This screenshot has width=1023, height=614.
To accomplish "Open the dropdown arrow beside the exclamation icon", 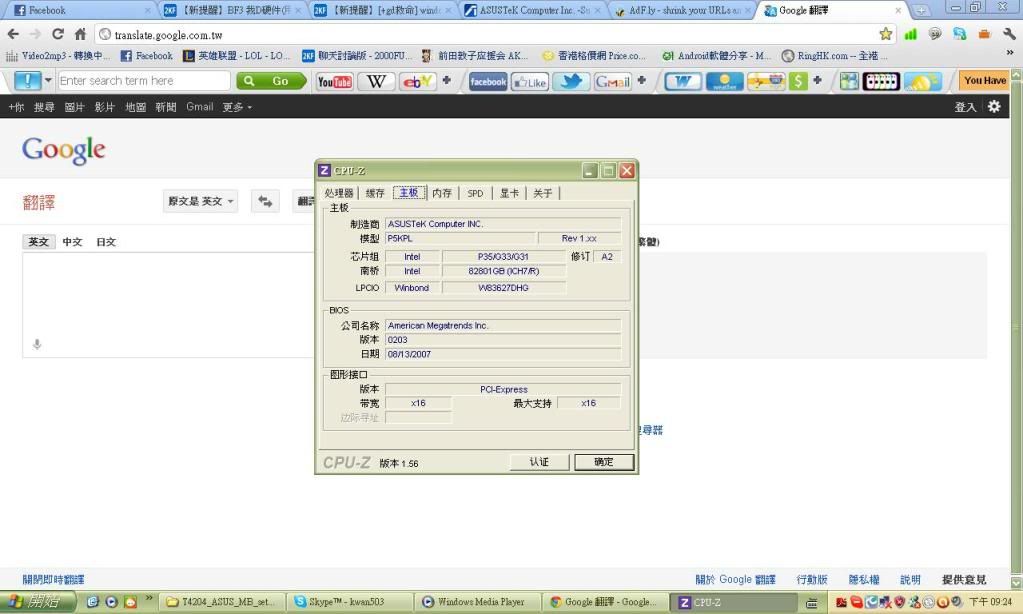I will point(48,81).
